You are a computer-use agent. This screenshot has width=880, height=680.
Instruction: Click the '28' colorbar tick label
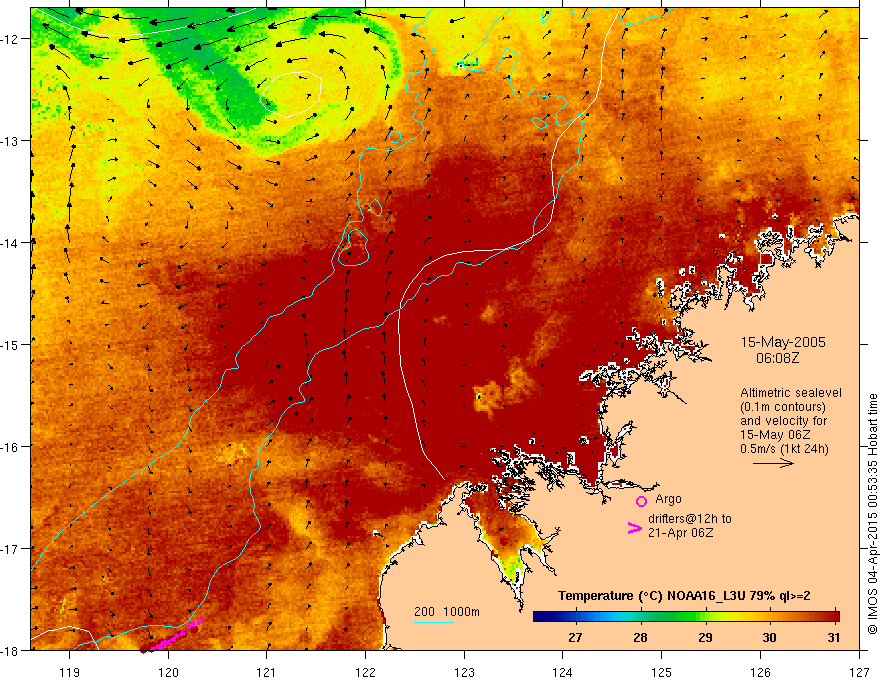(x=640, y=637)
